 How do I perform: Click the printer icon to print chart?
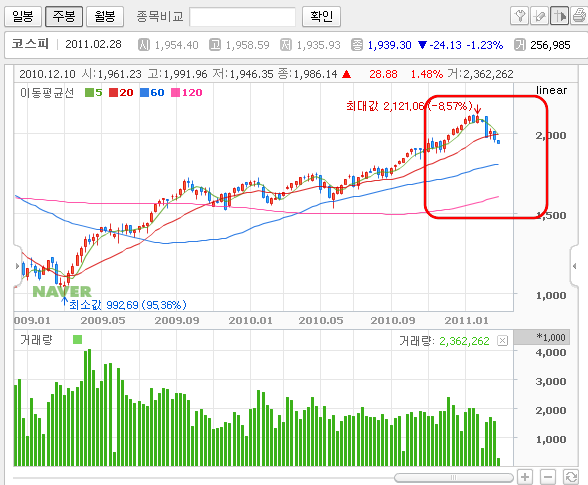tap(579, 16)
